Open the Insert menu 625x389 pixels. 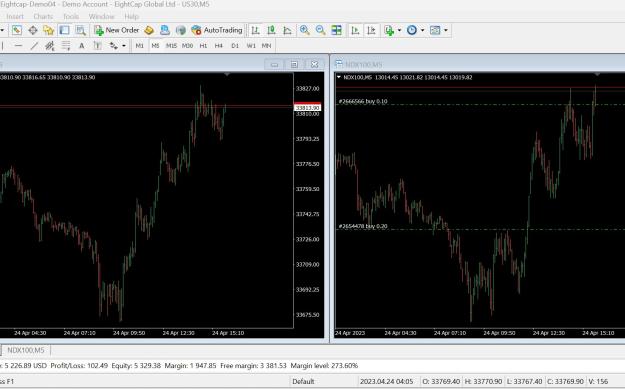15,16
